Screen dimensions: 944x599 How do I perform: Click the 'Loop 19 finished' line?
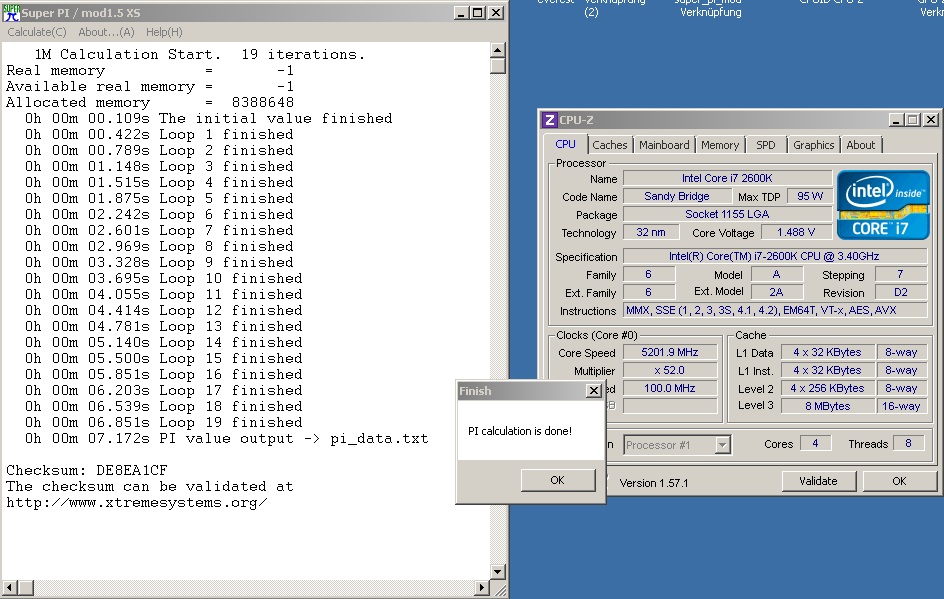pos(164,423)
